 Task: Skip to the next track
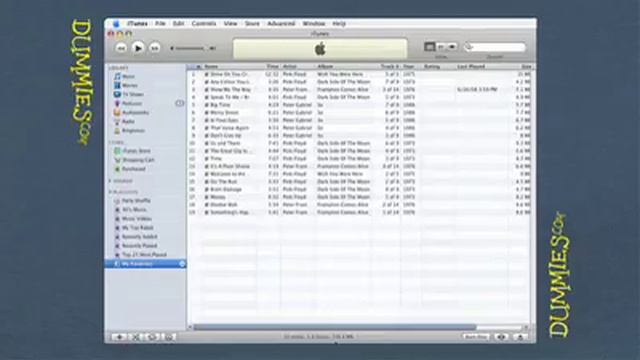155,48
